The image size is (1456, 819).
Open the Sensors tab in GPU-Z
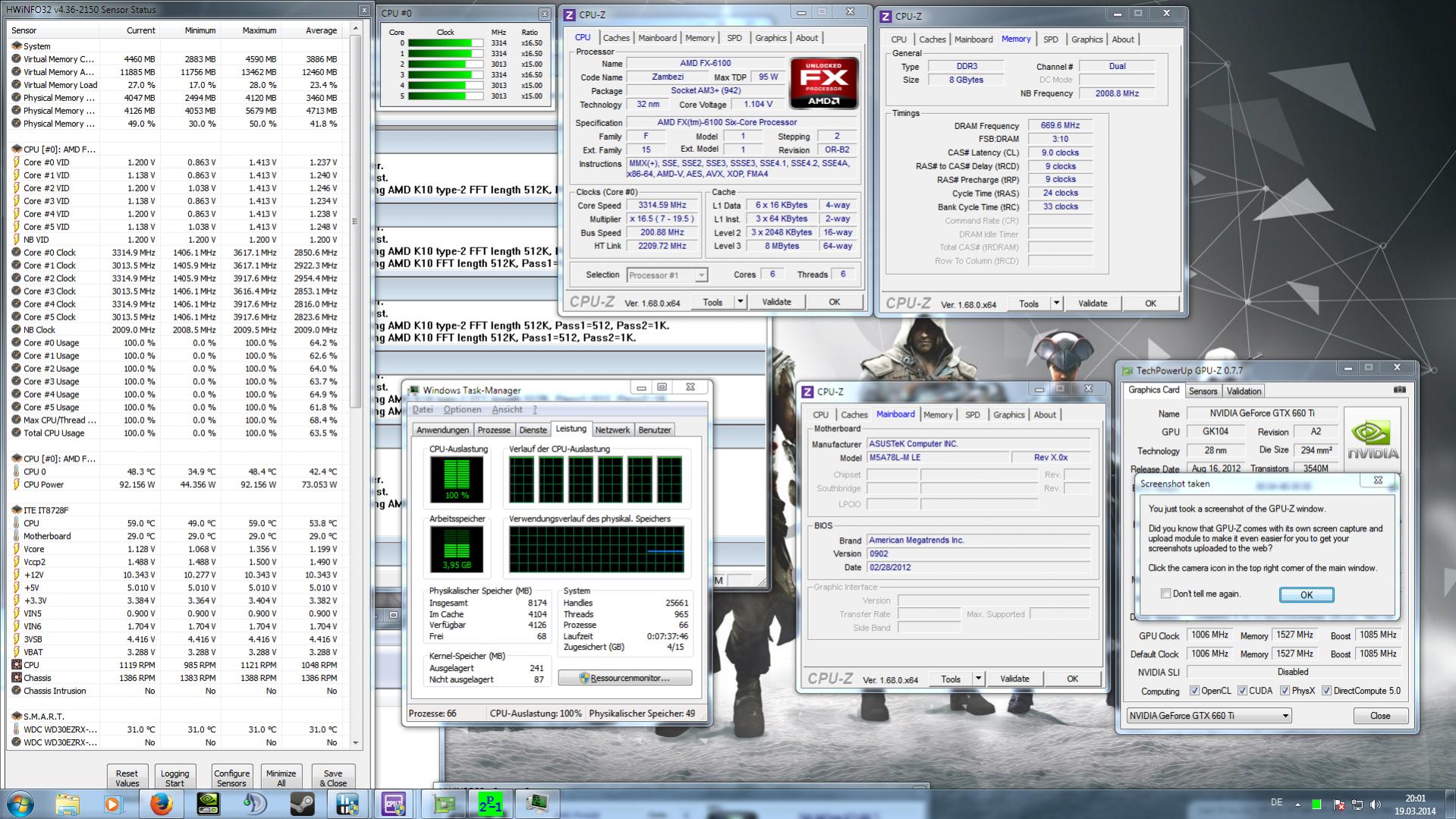(1203, 391)
